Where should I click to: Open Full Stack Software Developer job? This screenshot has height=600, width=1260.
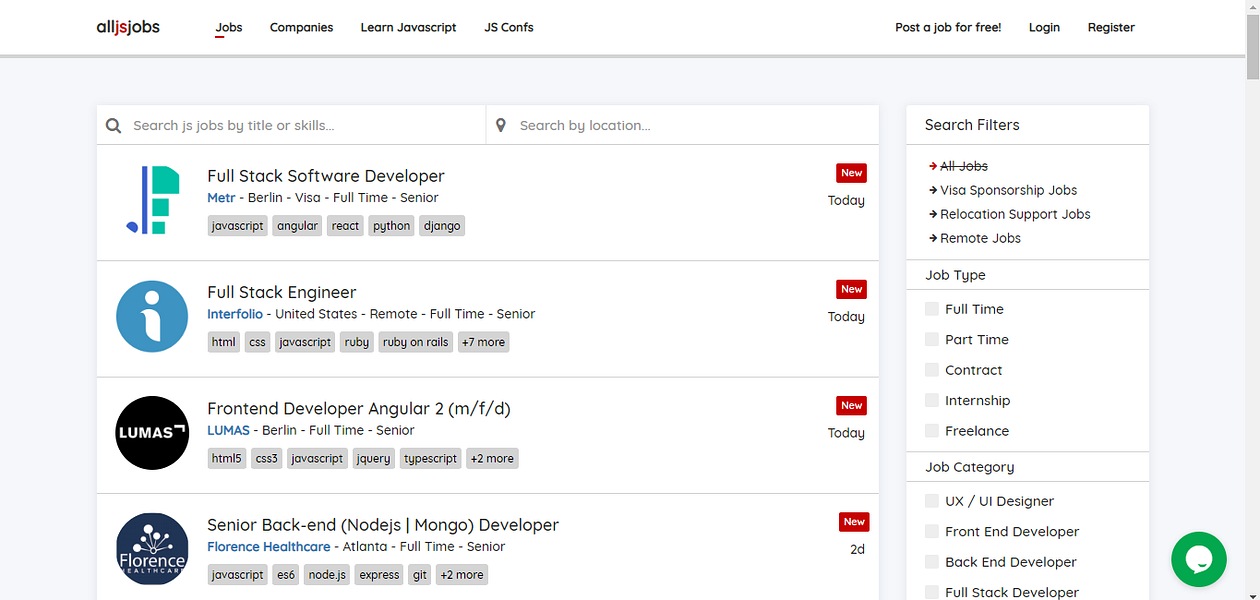(326, 176)
